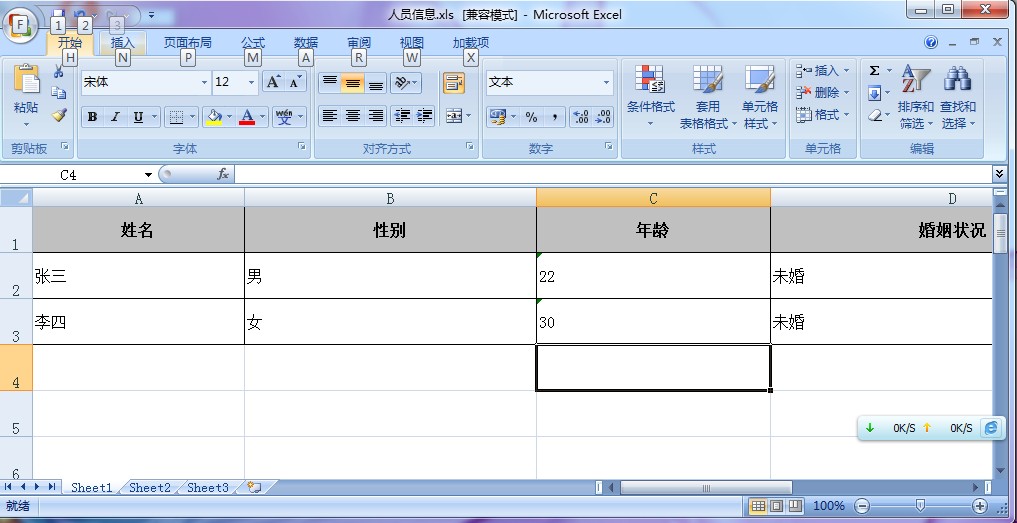Apply comma style
Image resolution: width=1017 pixels, height=523 pixels.
pyautogui.click(x=555, y=117)
